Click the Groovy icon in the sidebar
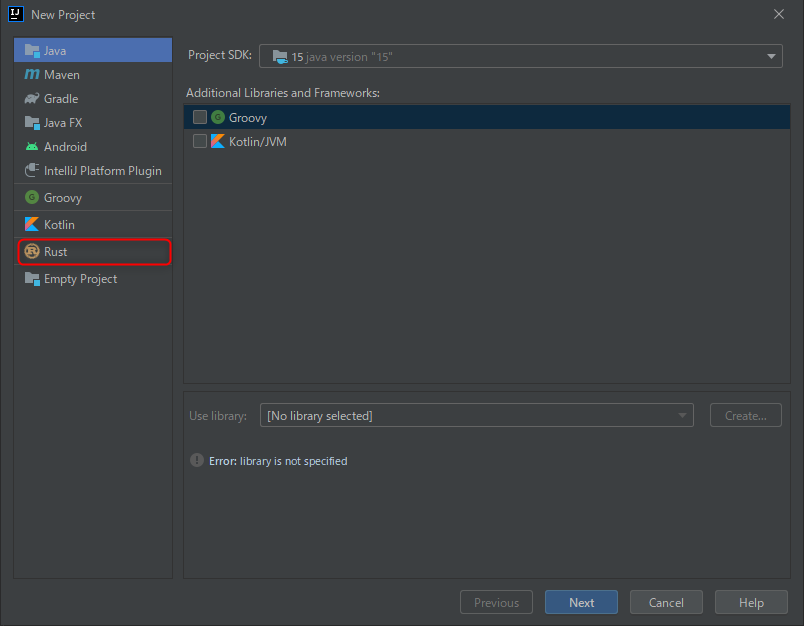804x626 pixels. click(32, 197)
